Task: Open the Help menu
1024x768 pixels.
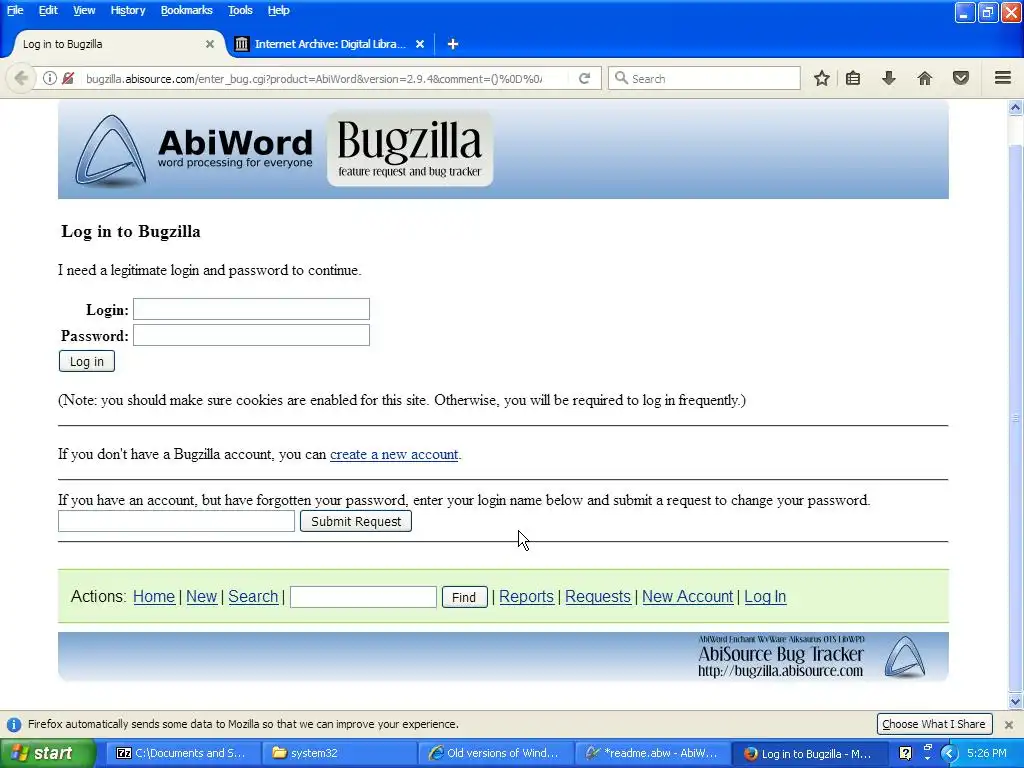Action: [x=278, y=10]
